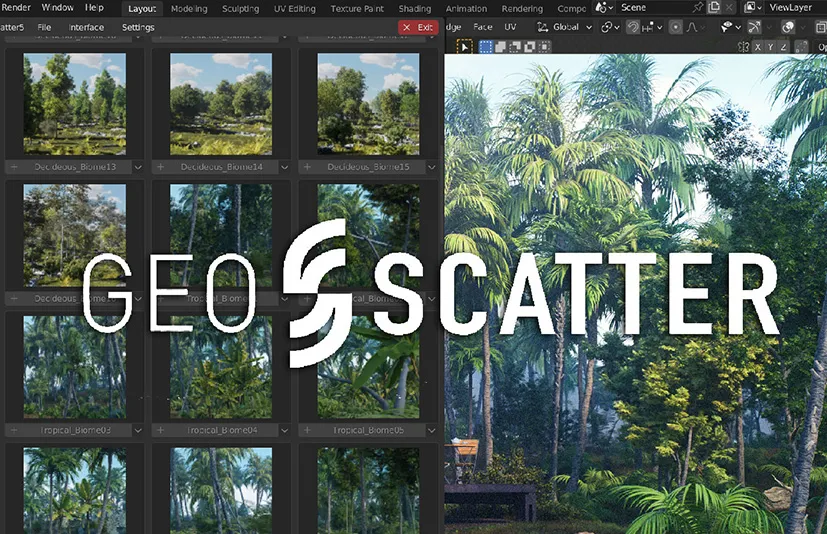Add Tropical_Biome03 with its plus icon
Screen dimensions: 827x534
pyautogui.click(x=14, y=431)
